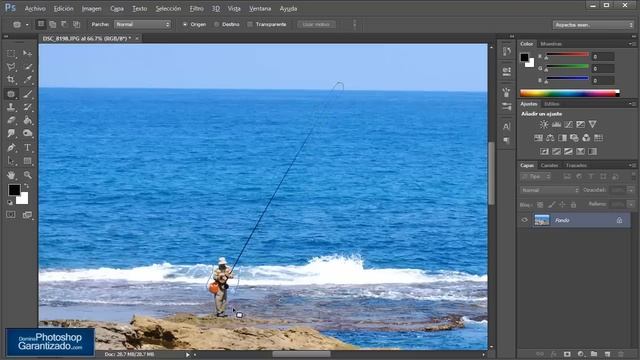Select the Patch tool in toolbox
This screenshot has height=360, width=640.
click(11, 94)
